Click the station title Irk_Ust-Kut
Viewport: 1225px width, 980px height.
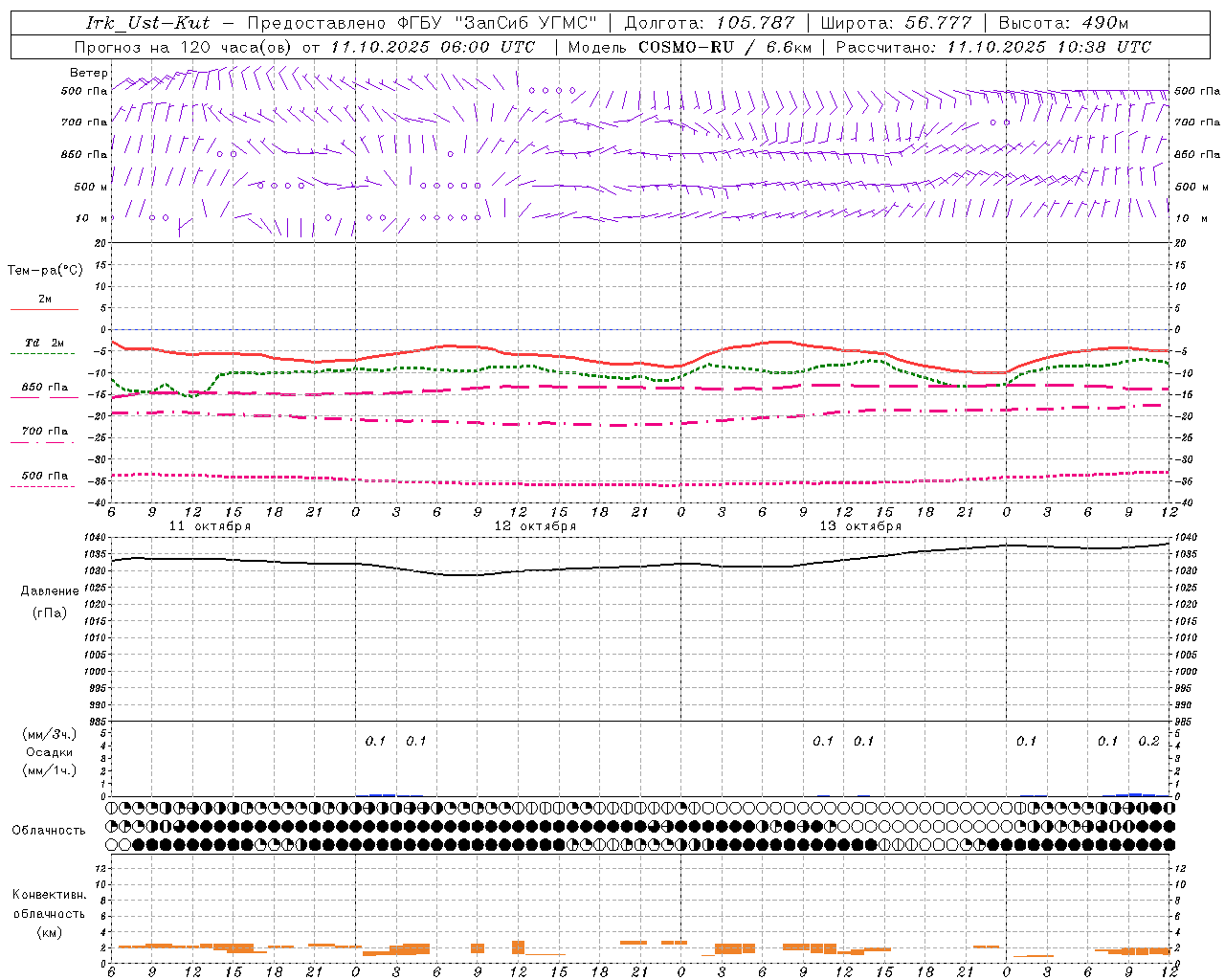tap(148, 23)
